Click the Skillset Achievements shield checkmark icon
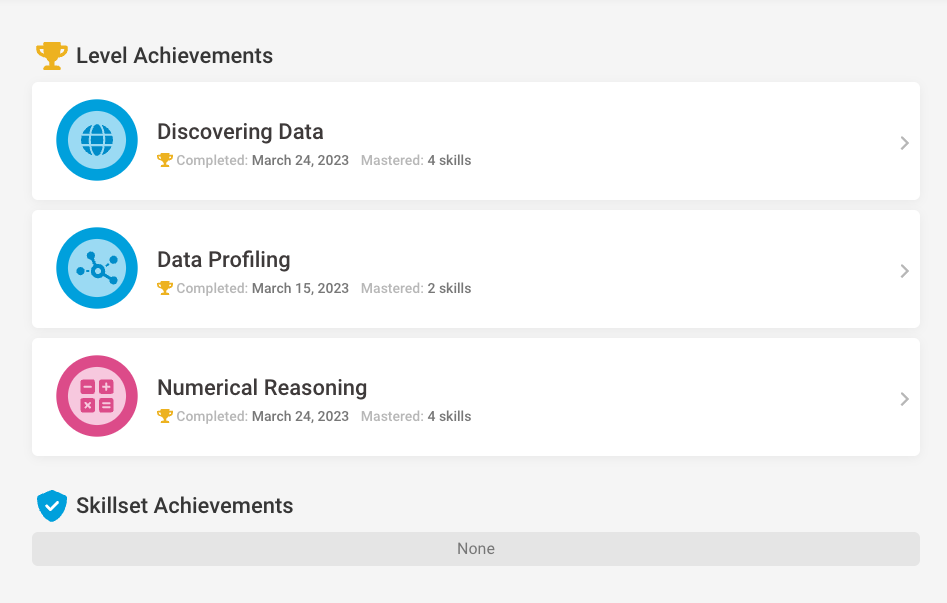This screenshot has width=947, height=603. pyautogui.click(x=52, y=506)
